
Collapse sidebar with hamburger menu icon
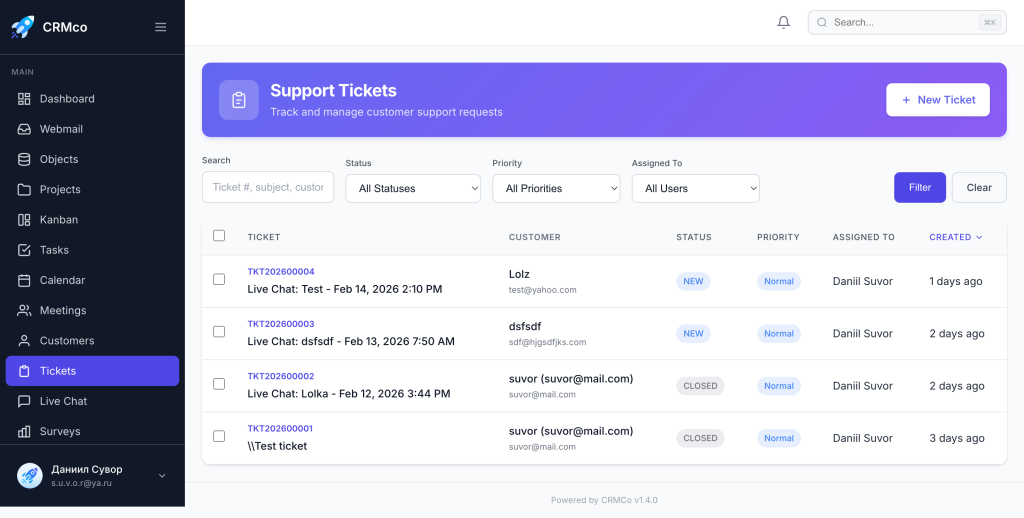tap(161, 27)
